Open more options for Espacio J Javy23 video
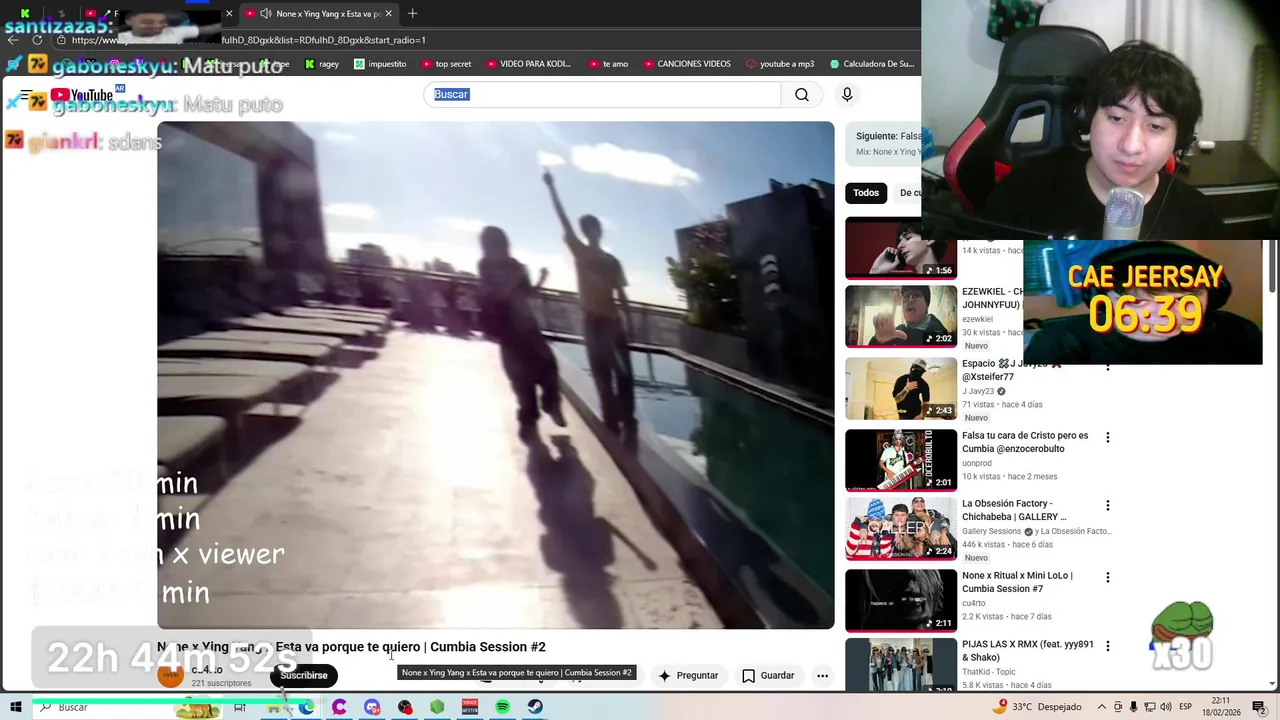1280x720 pixels. pyautogui.click(x=1107, y=366)
